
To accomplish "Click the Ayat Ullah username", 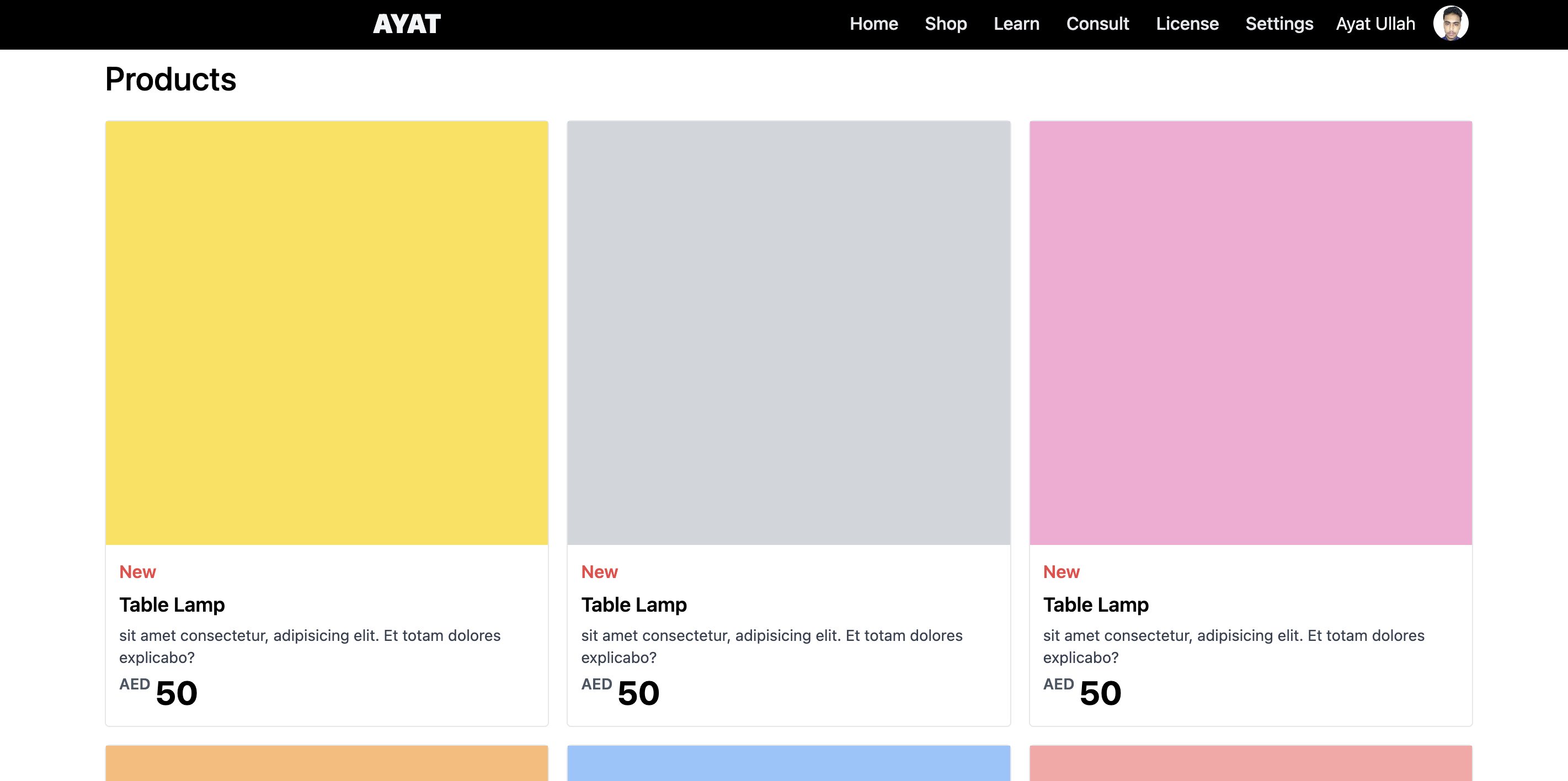I will click(x=1375, y=24).
